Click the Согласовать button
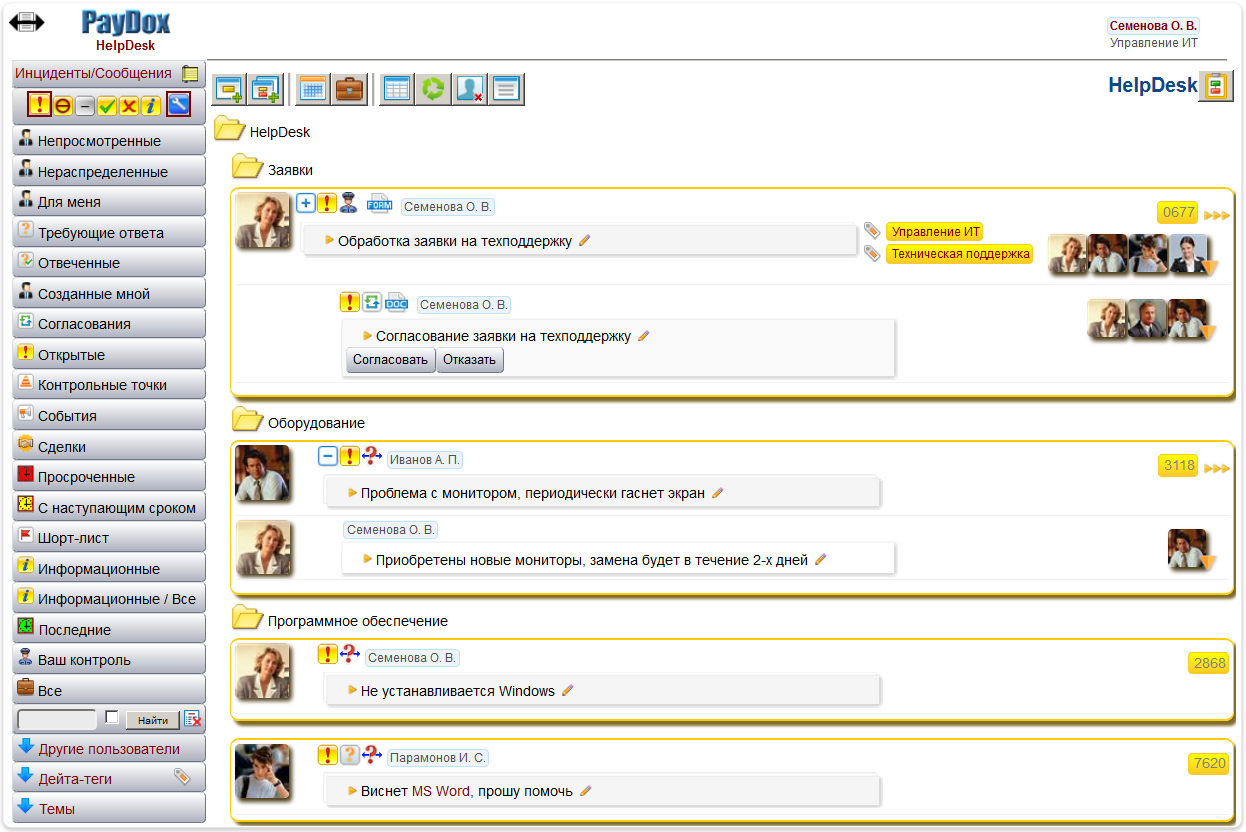1246x832 pixels. click(x=390, y=359)
